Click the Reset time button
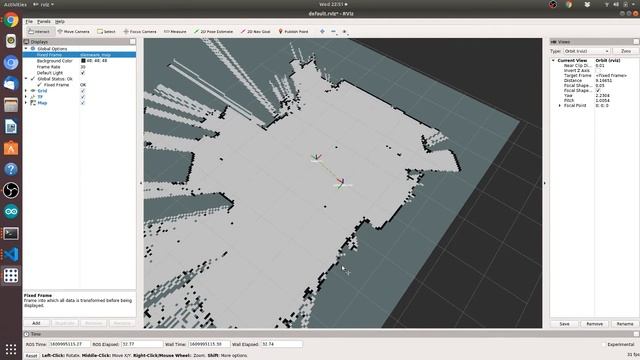 tap(31, 356)
